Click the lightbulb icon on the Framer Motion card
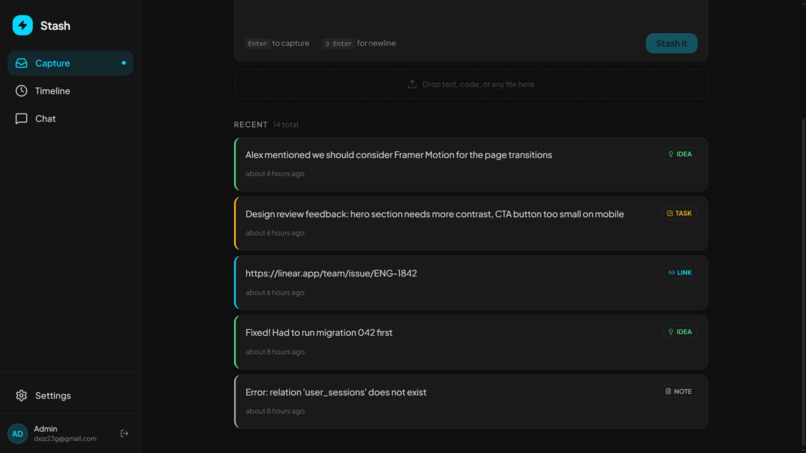 click(670, 154)
